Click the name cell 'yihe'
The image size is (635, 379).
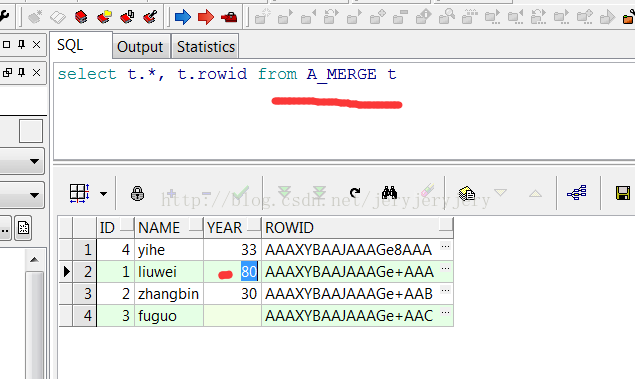coord(169,250)
